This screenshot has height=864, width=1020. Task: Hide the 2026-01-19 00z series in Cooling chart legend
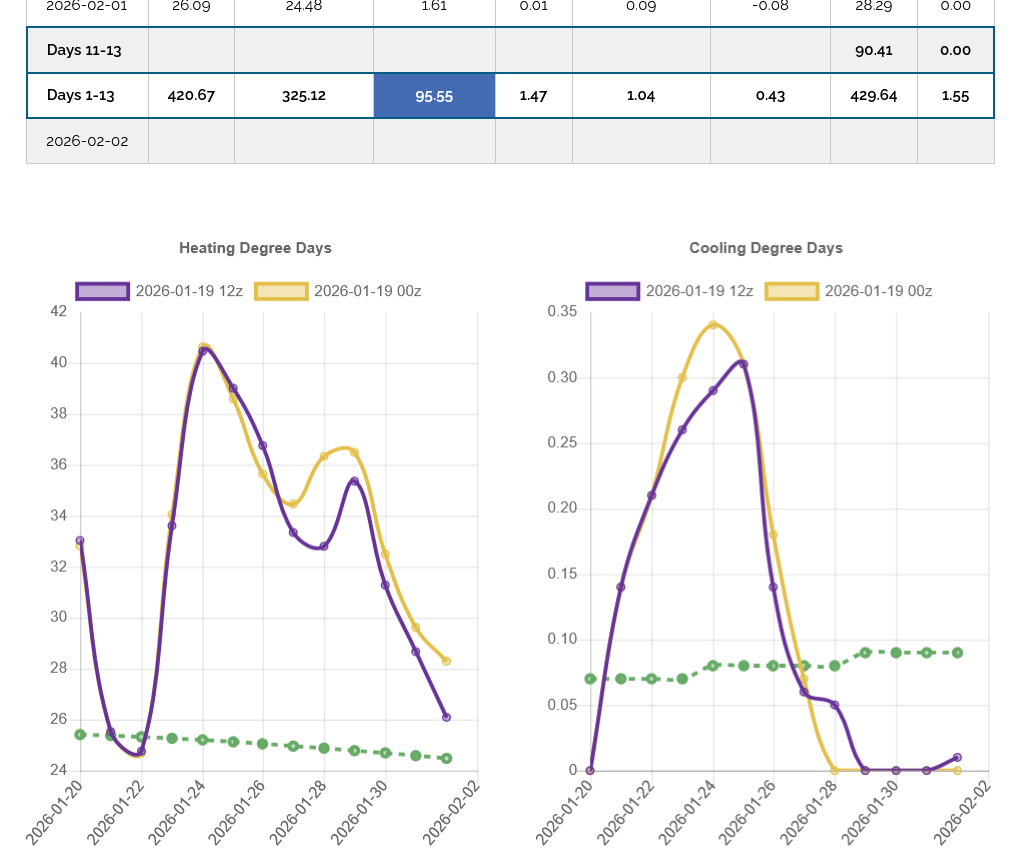pos(792,291)
